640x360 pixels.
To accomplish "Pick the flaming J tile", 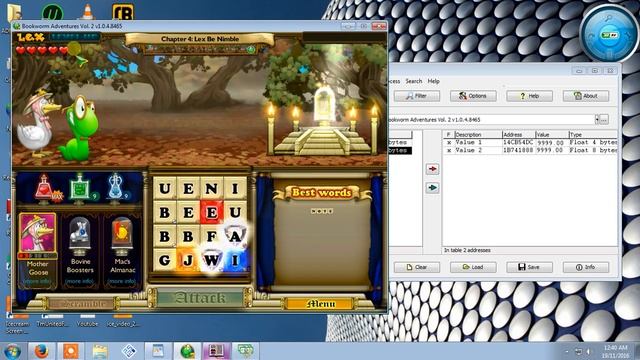I will [188, 260].
